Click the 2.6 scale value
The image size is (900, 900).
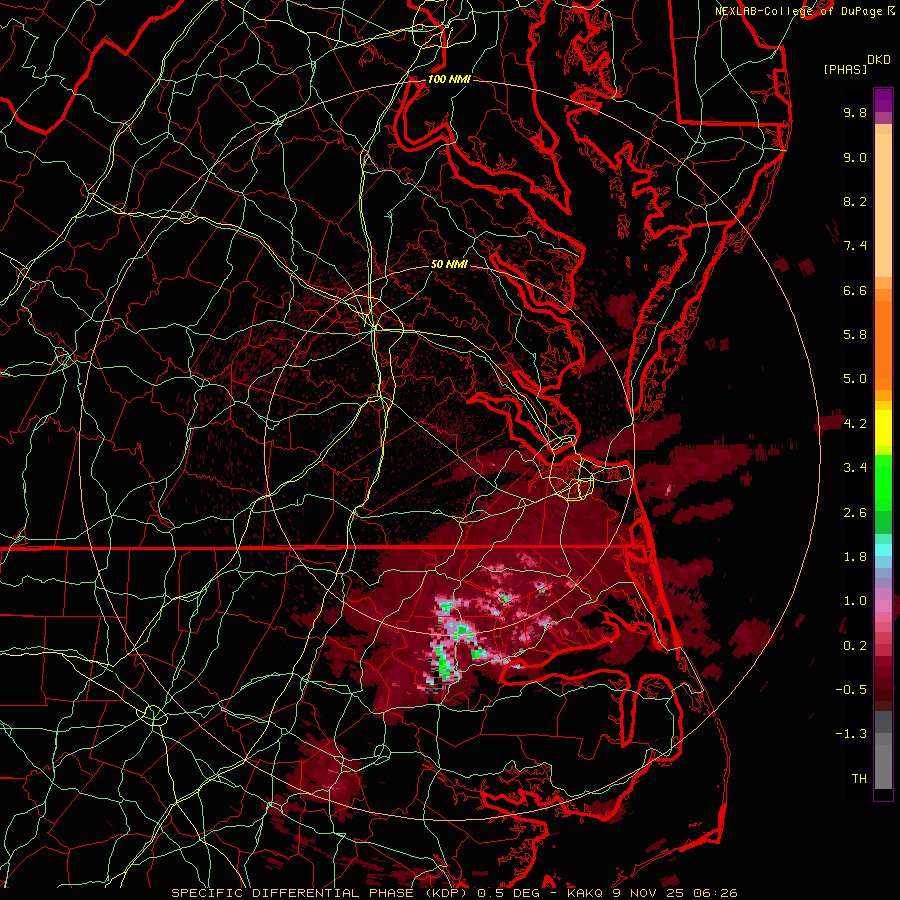(855, 513)
